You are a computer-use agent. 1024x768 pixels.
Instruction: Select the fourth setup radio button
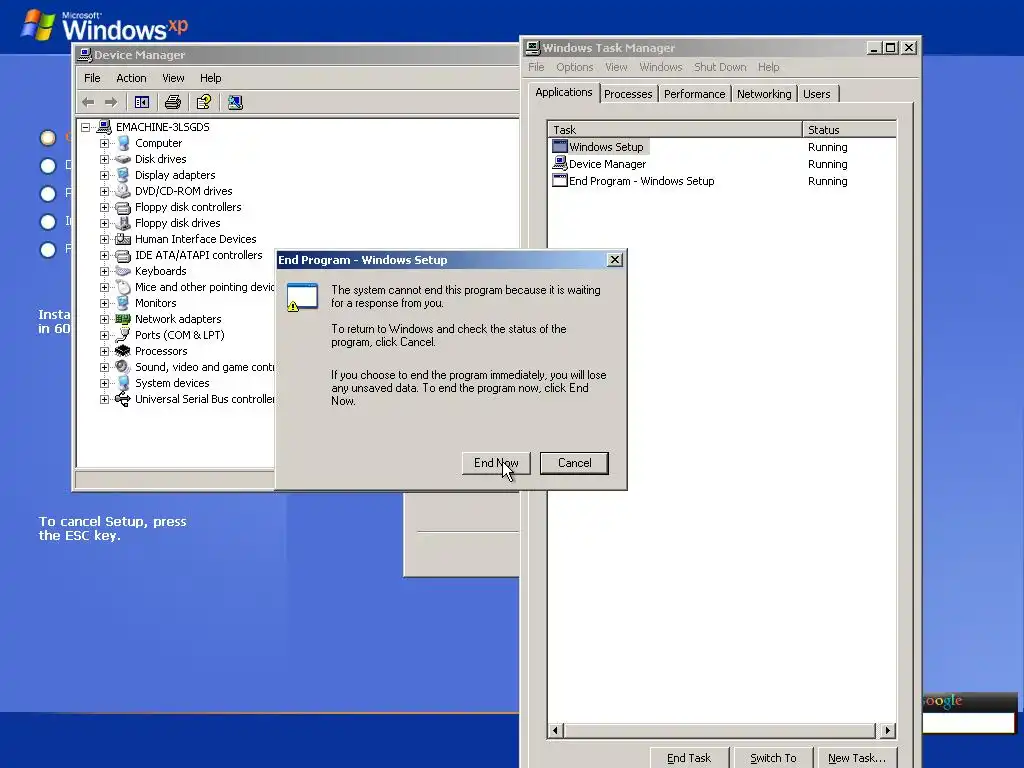pyautogui.click(x=48, y=222)
